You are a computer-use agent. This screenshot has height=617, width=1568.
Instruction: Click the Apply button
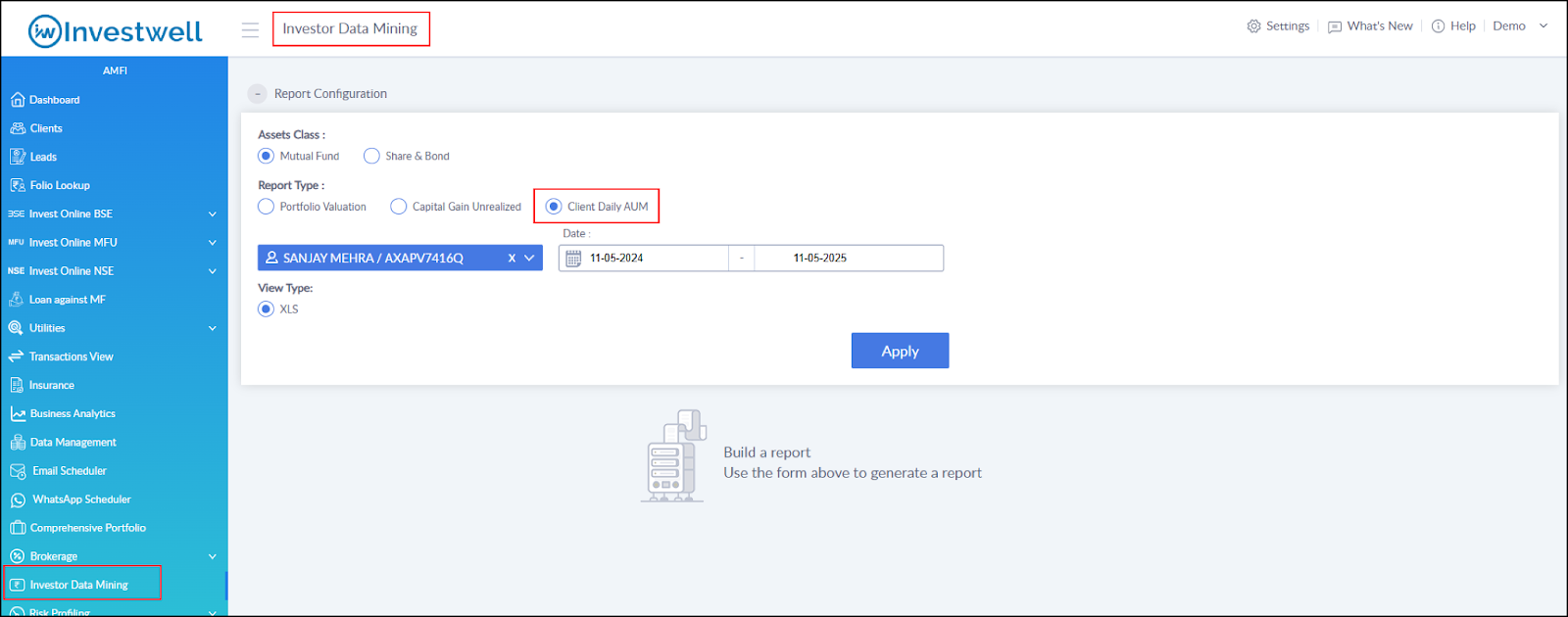[x=900, y=351]
